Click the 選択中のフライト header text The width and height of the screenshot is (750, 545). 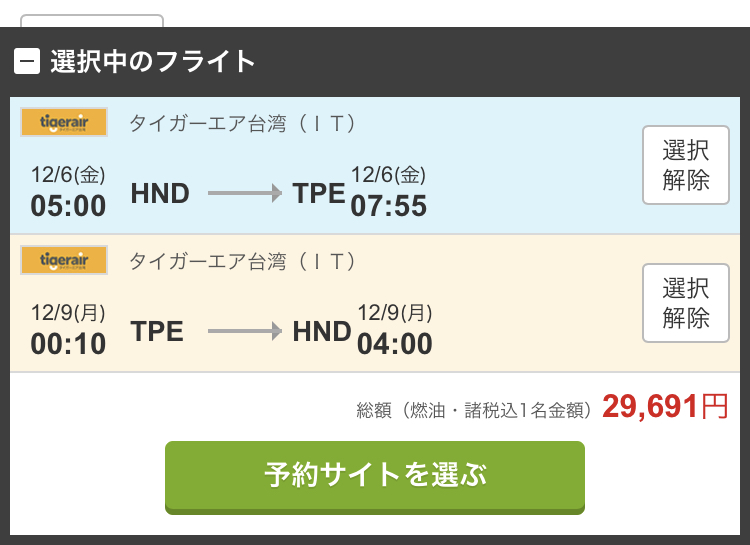[x=153, y=61]
